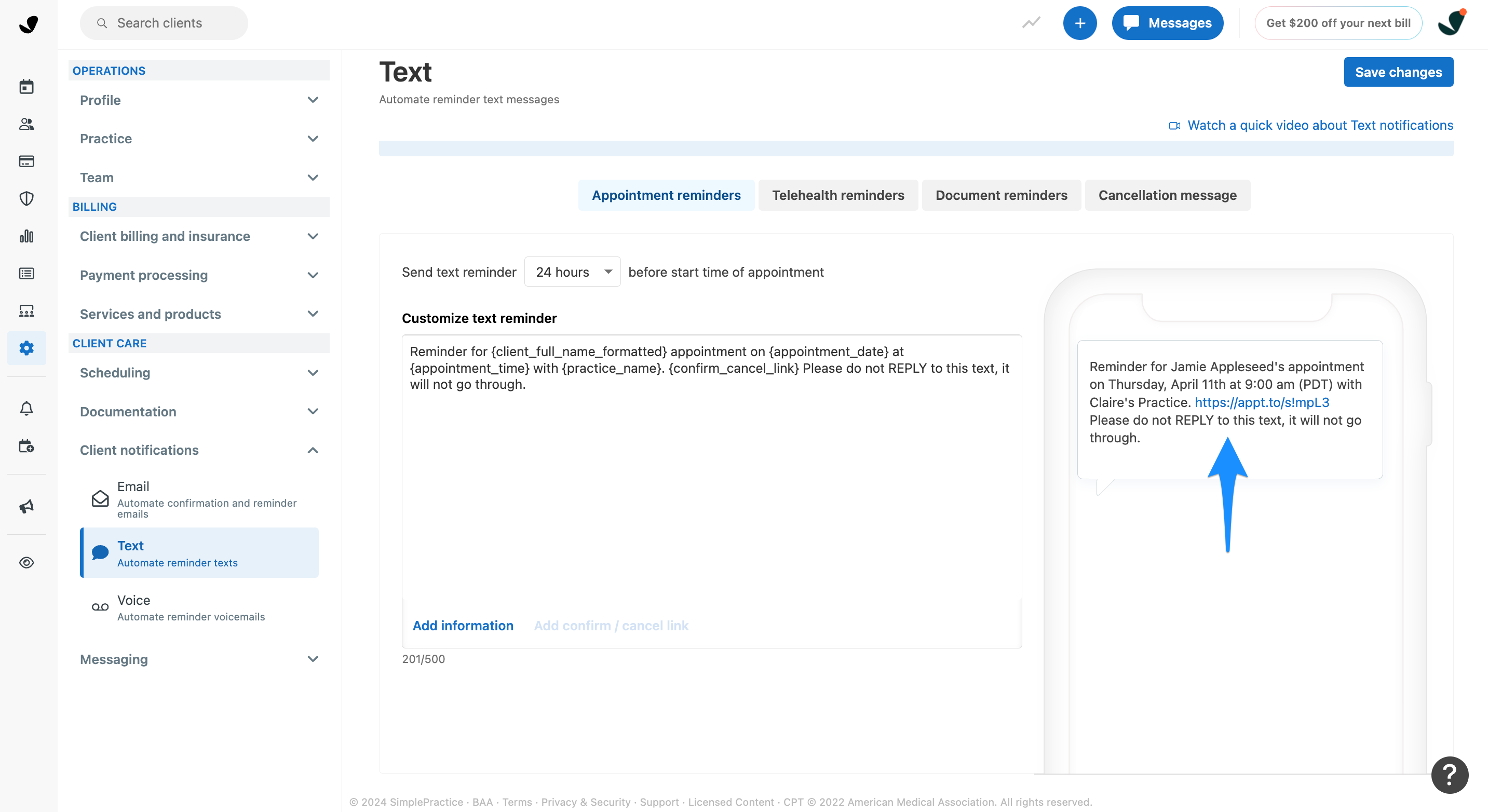Open the BAA footer link
The image size is (1488, 812).
[x=482, y=802]
